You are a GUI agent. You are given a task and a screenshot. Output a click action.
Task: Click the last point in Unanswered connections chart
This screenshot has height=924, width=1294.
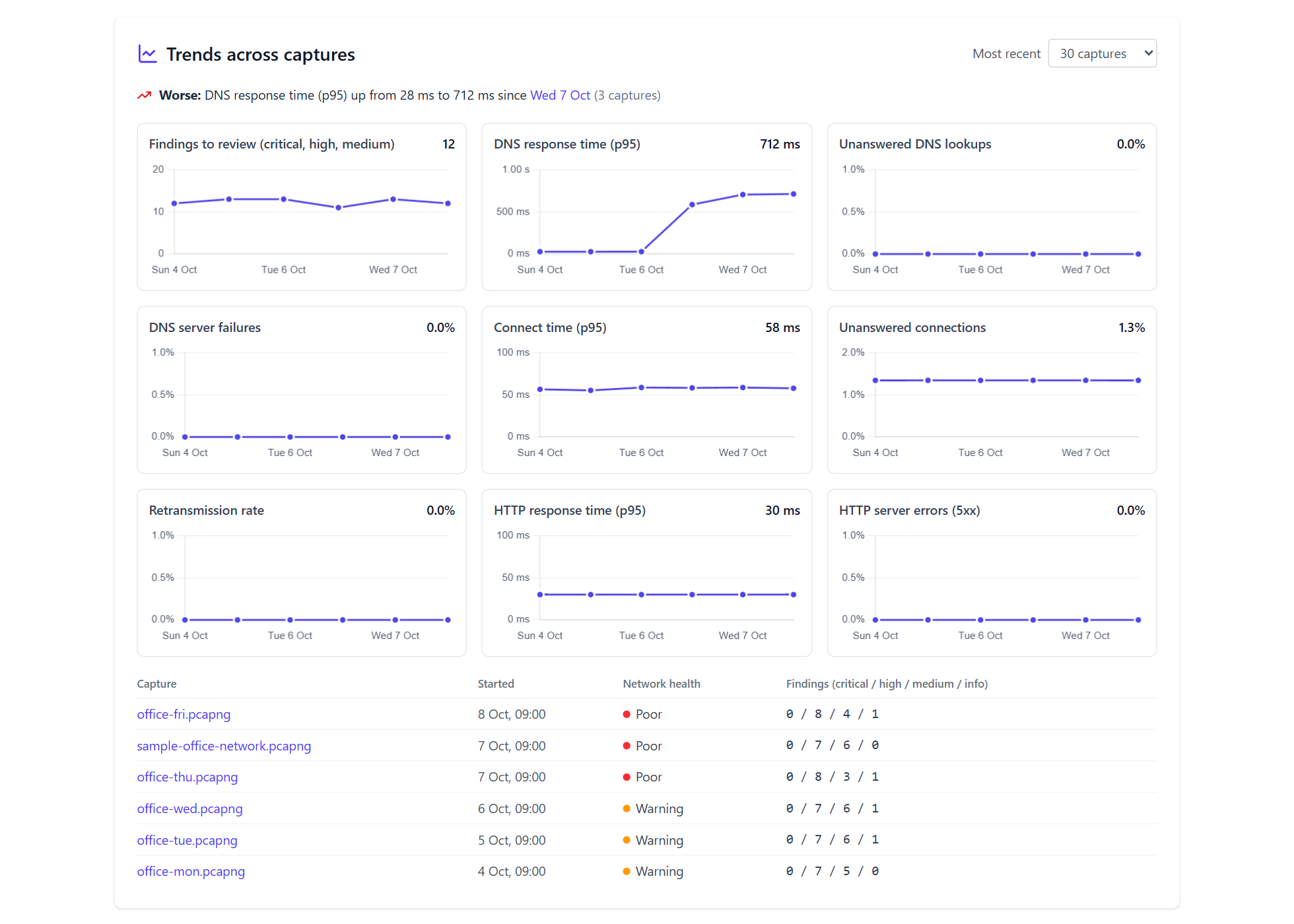coord(1138,380)
